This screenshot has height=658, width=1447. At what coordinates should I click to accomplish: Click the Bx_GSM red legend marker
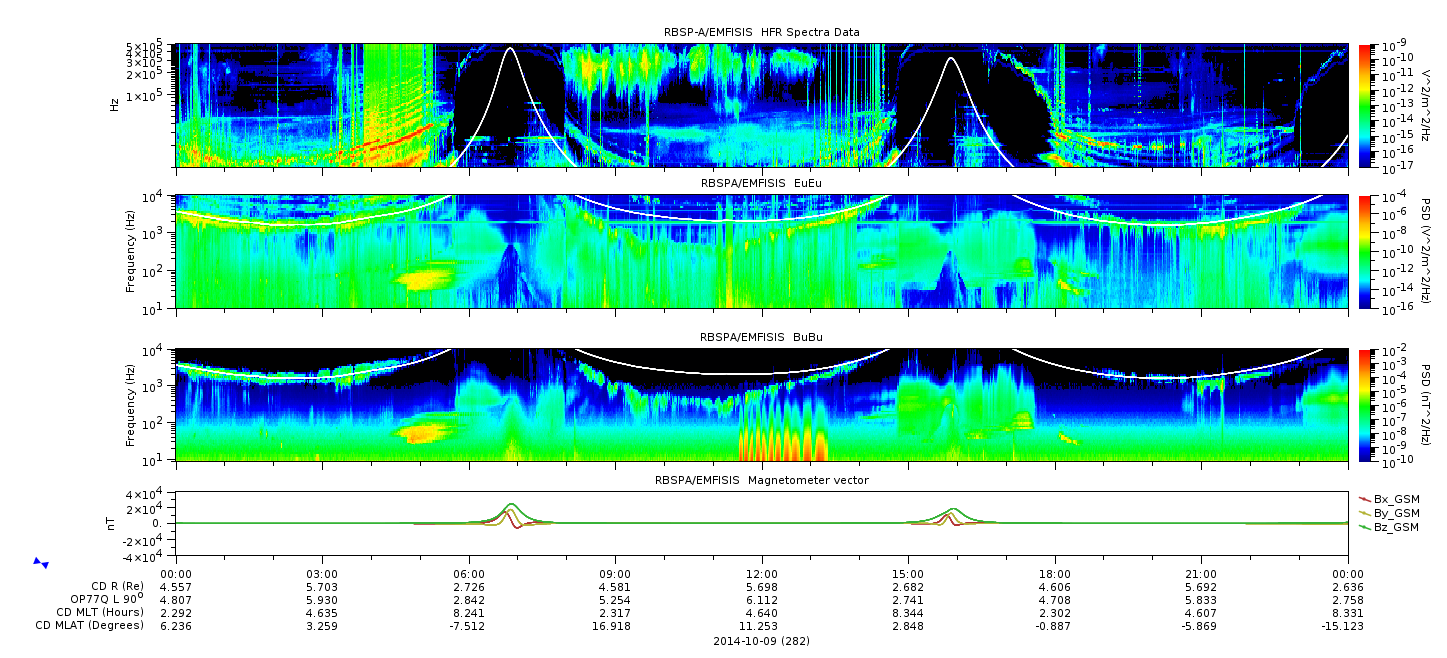point(1366,498)
